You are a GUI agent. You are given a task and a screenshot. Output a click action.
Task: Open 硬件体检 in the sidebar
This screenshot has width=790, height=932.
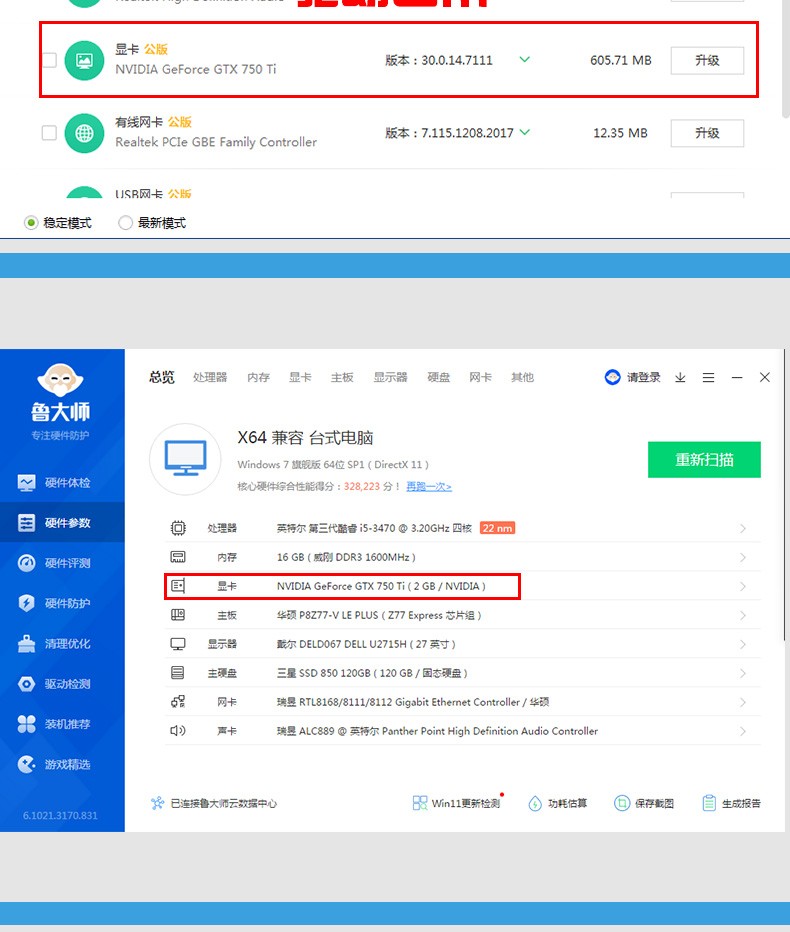point(62,482)
